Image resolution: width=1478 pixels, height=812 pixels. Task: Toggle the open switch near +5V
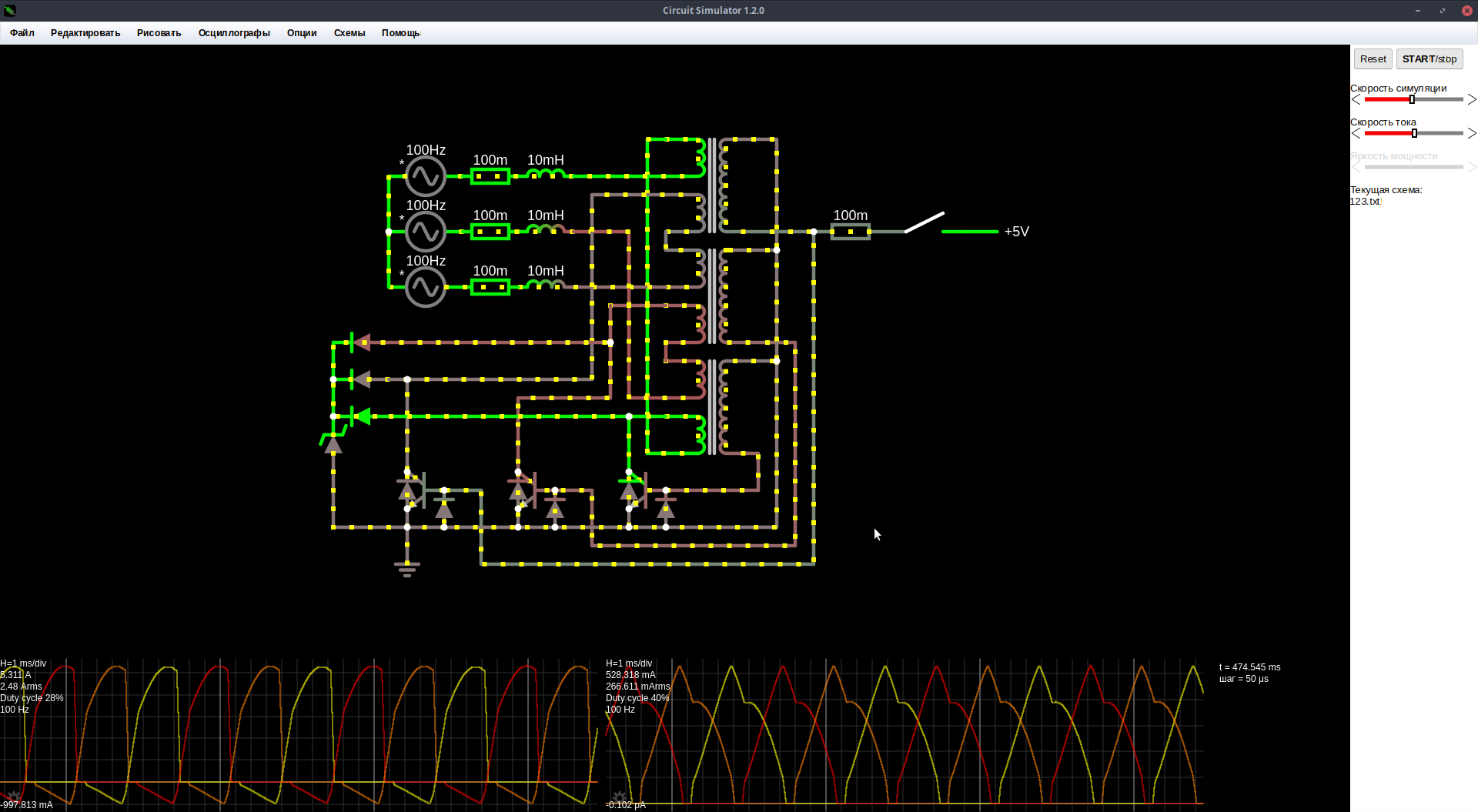tap(925, 222)
